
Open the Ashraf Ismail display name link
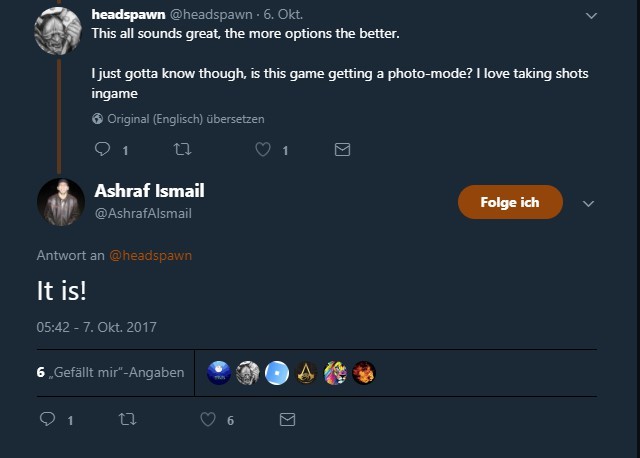point(149,191)
